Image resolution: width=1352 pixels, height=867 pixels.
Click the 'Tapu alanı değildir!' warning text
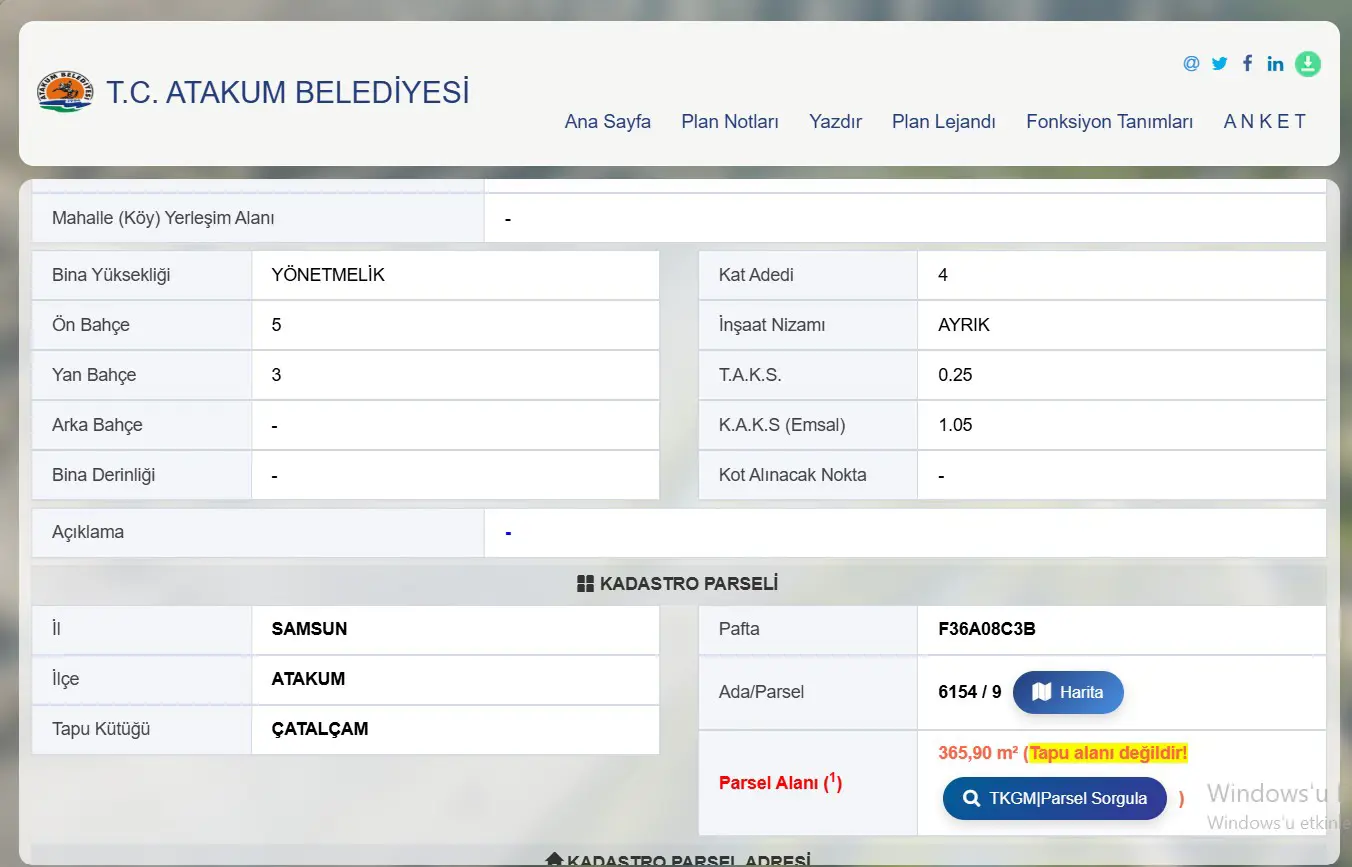pyautogui.click(x=1108, y=753)
